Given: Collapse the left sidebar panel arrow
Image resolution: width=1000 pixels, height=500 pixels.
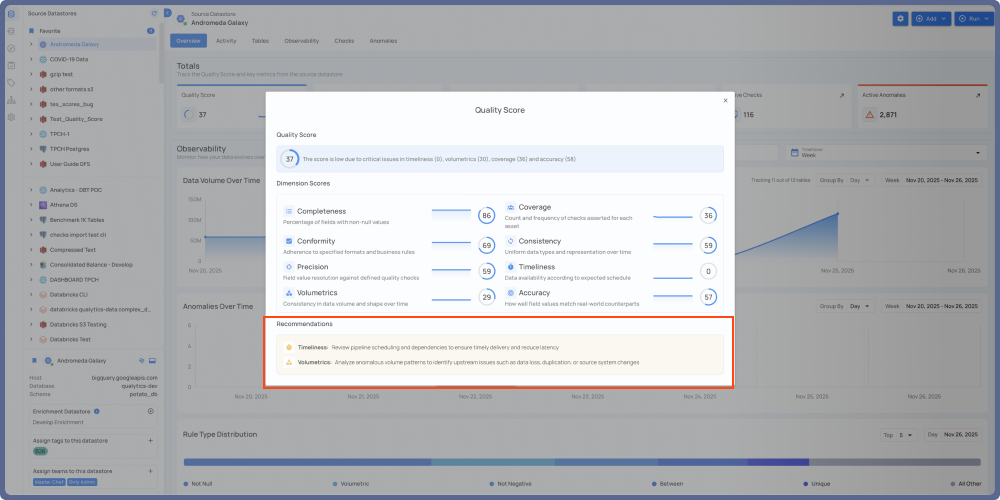Looking at the screenshot, I should [x=167, y=13].
